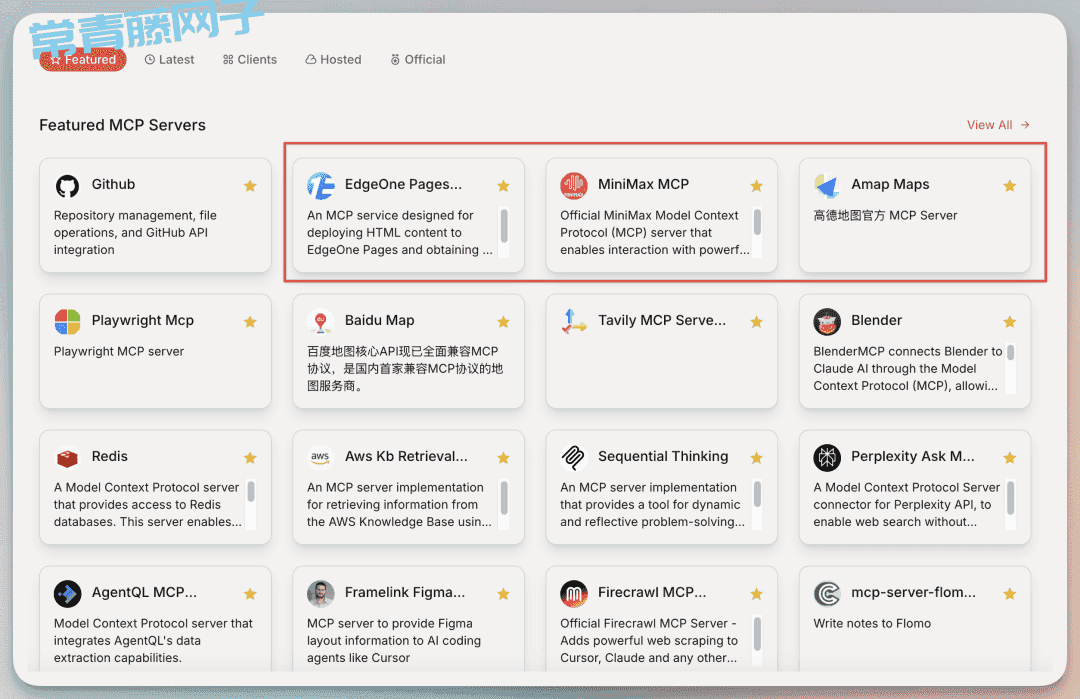
Task: Open the Framelink Figma card title
Action: 405,592
